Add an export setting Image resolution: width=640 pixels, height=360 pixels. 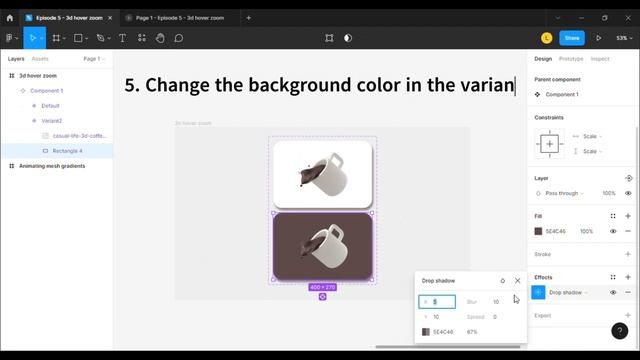pyautogui.click(x=628, y=316)
